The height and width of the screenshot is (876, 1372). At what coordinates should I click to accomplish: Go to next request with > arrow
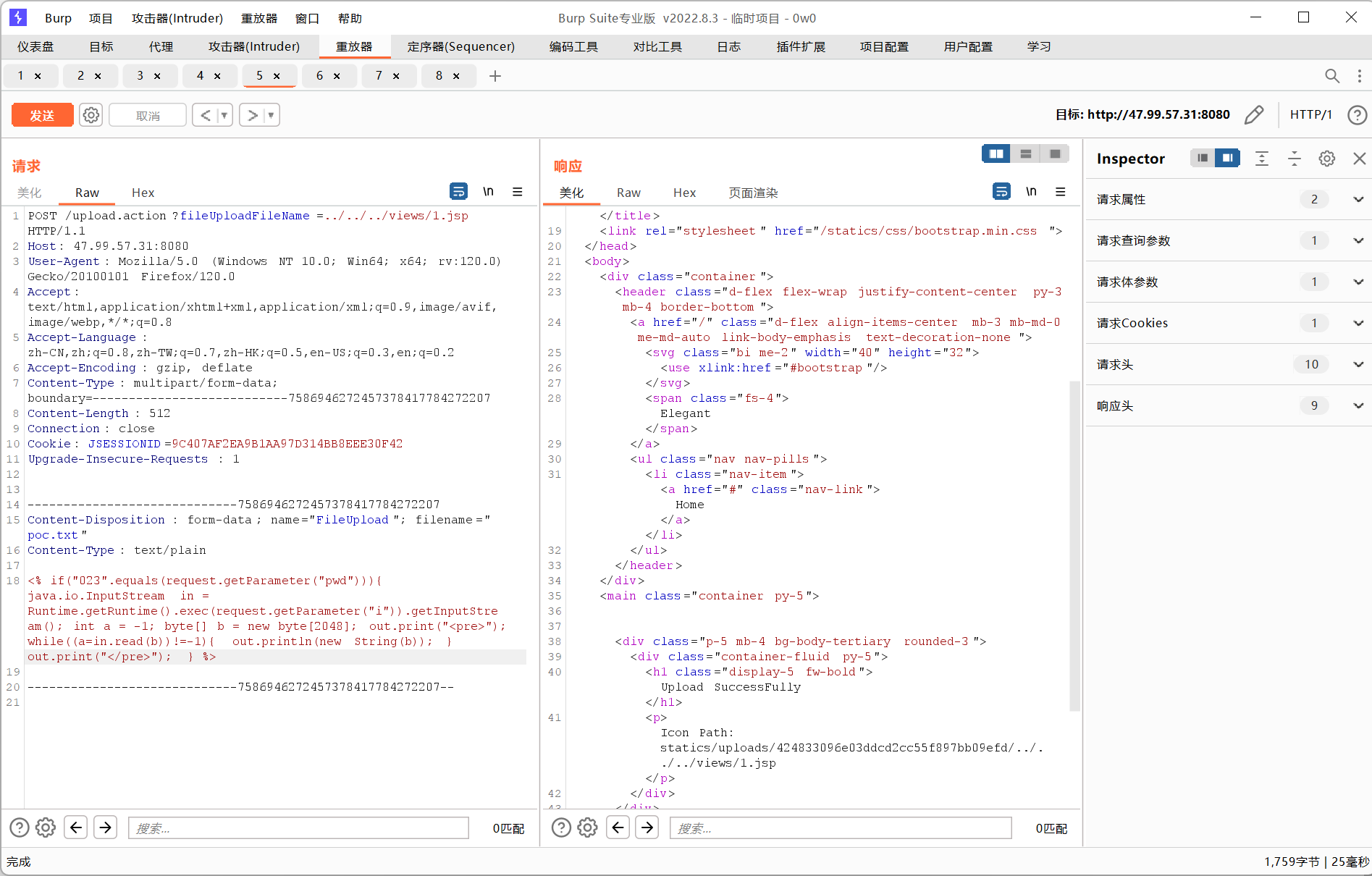point(253,115)
